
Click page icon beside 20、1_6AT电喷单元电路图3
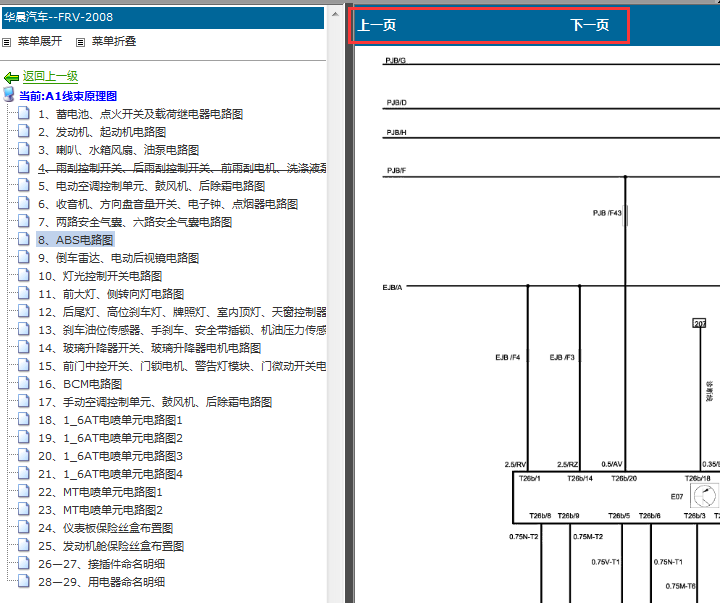click(24, 455)
